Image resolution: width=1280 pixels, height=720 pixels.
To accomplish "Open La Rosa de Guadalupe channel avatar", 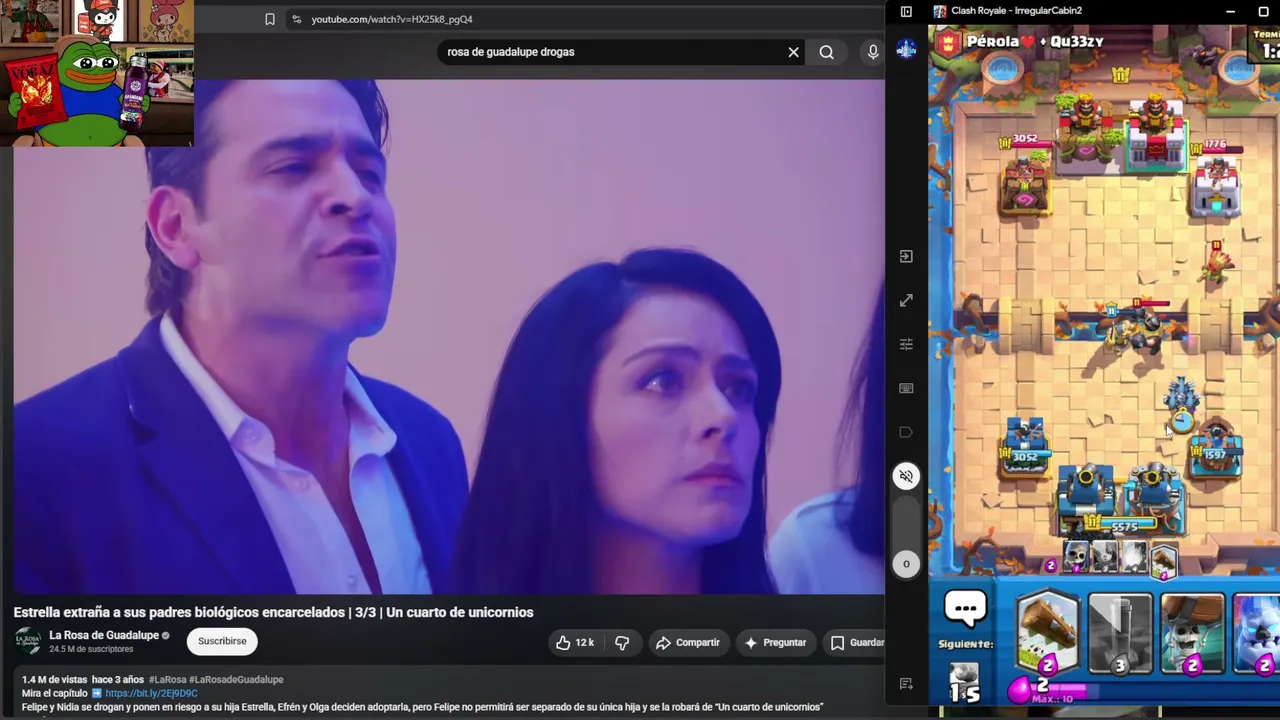I will click(28, 641).
